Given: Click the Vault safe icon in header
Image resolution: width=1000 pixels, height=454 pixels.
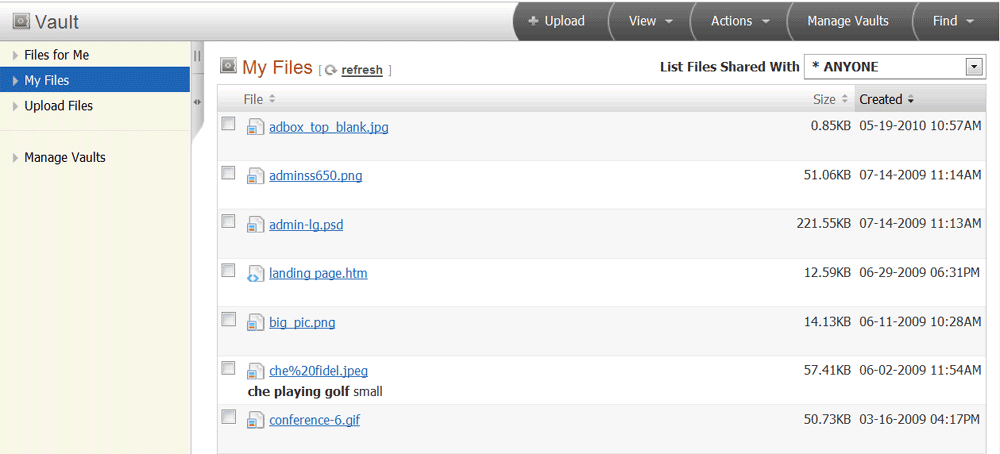Looking at the screenshot, I should tap(21, 22).
